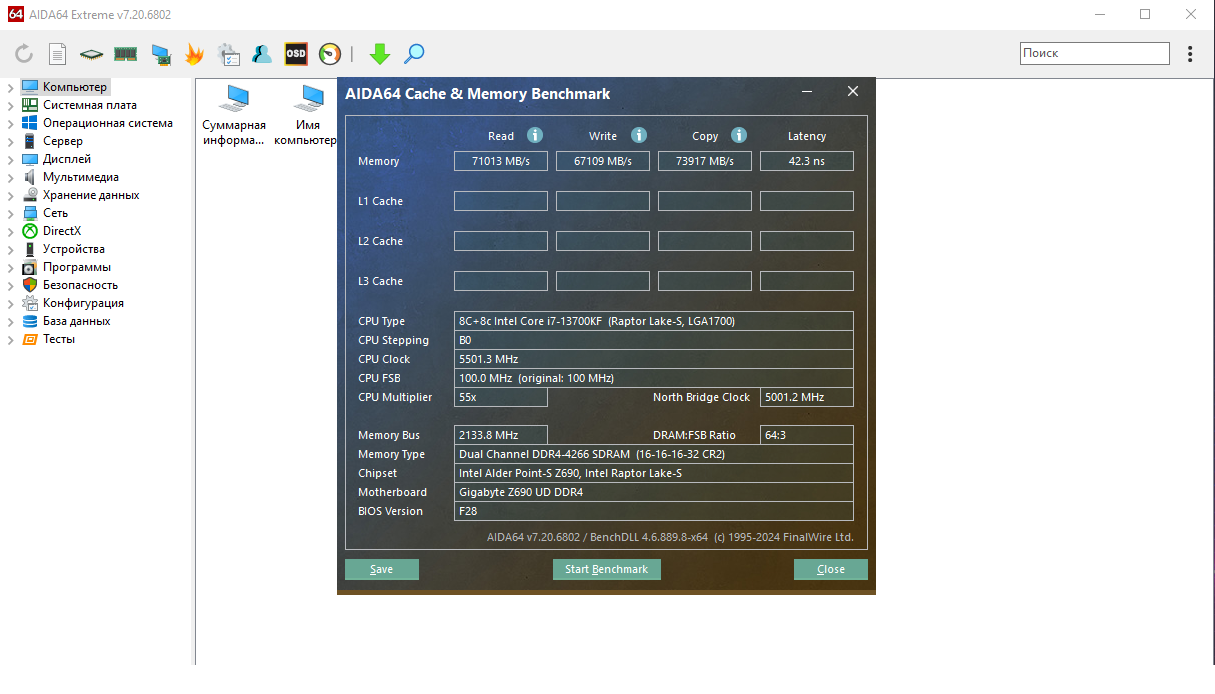Image resolution: width=1215 pixels, height=694 pixels.
Task: Click the Chipset value Intel Alder Point-S Z690
Action: 654,473
